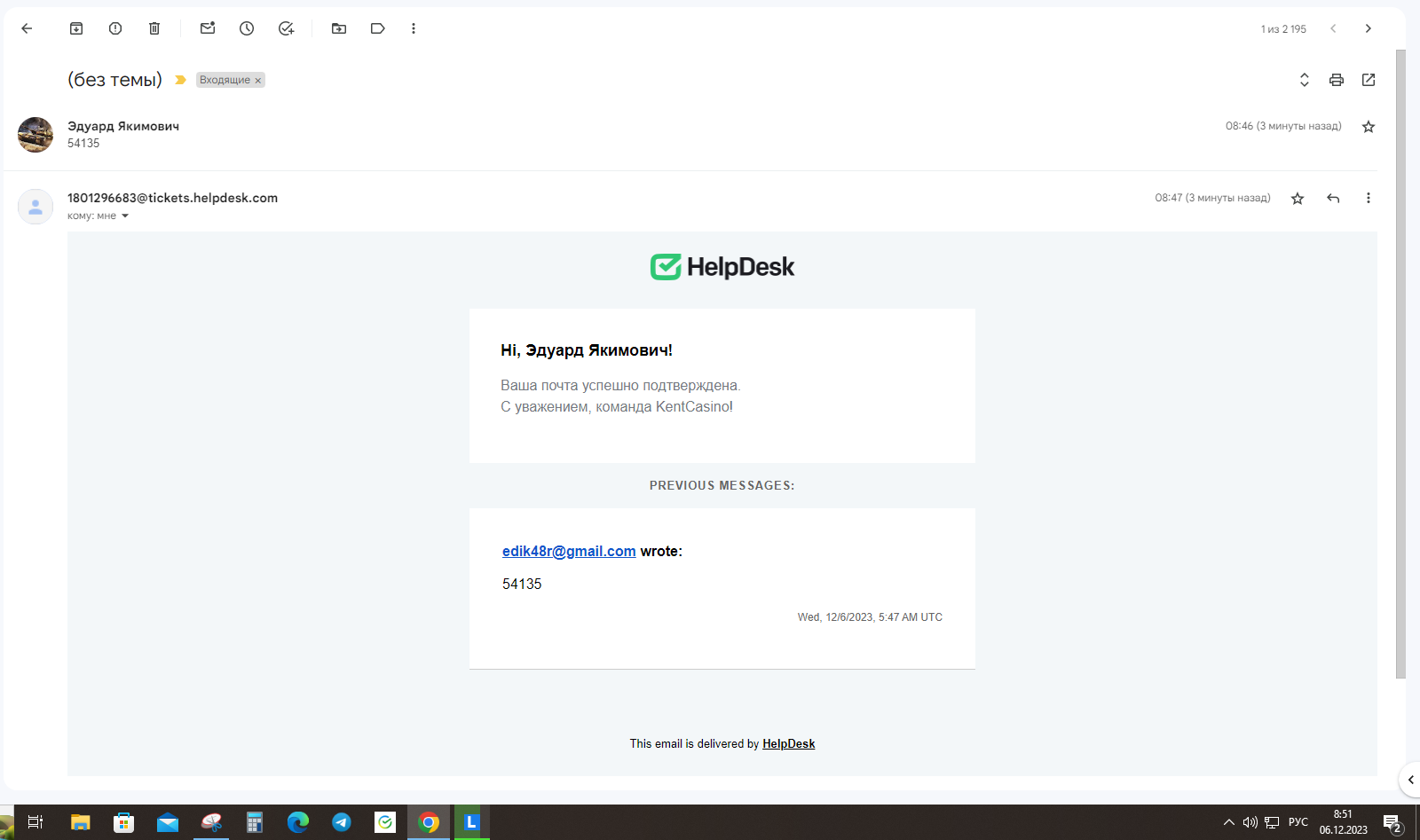Screen dimensions: 1420x840
Task: Go to the newer conversation arrow
Action: point(1333,28)
